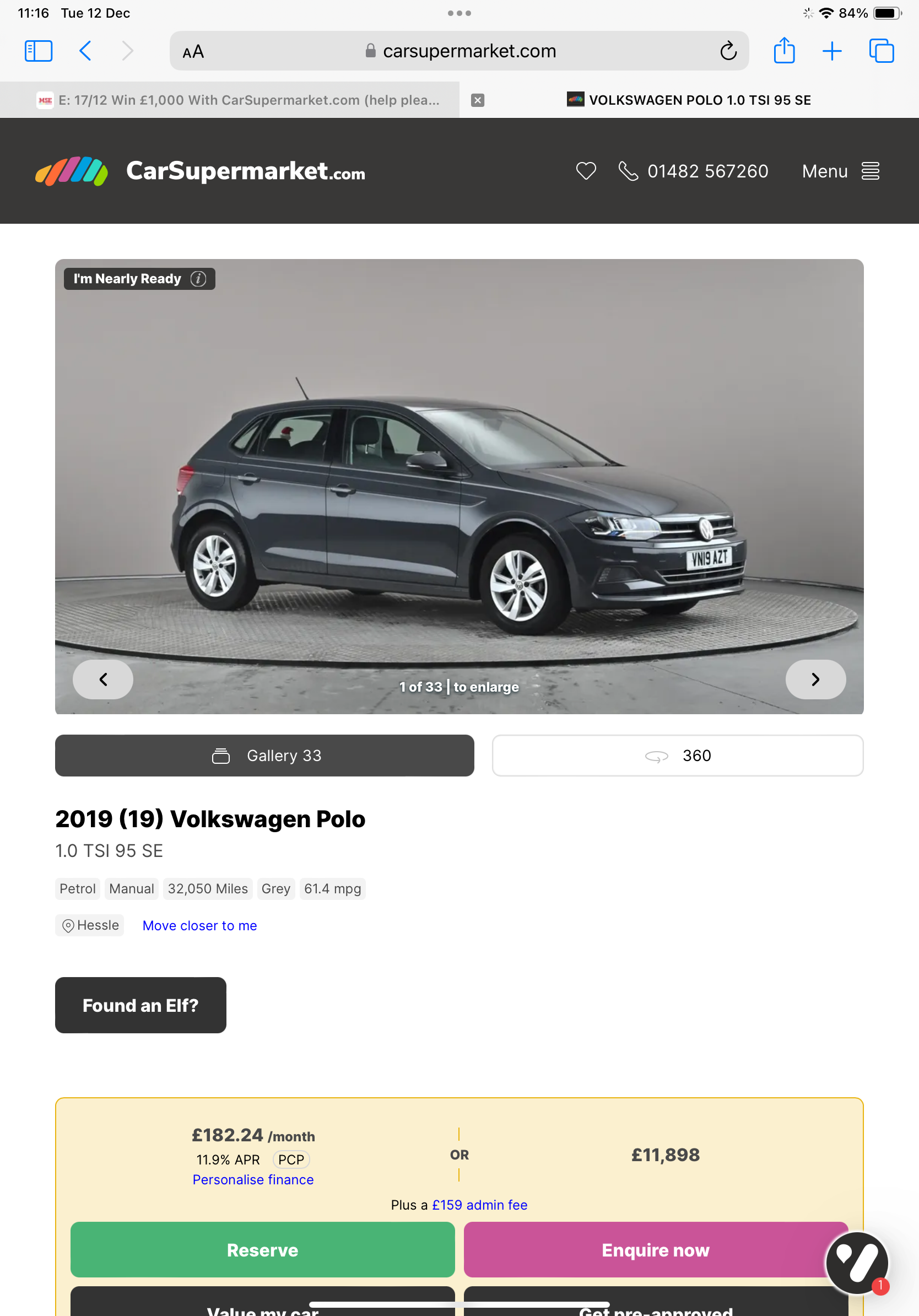Open the AA reader text size menu
Image resolution: width=919 pixels, height=1316 pixels.
[x=193, y=52]
